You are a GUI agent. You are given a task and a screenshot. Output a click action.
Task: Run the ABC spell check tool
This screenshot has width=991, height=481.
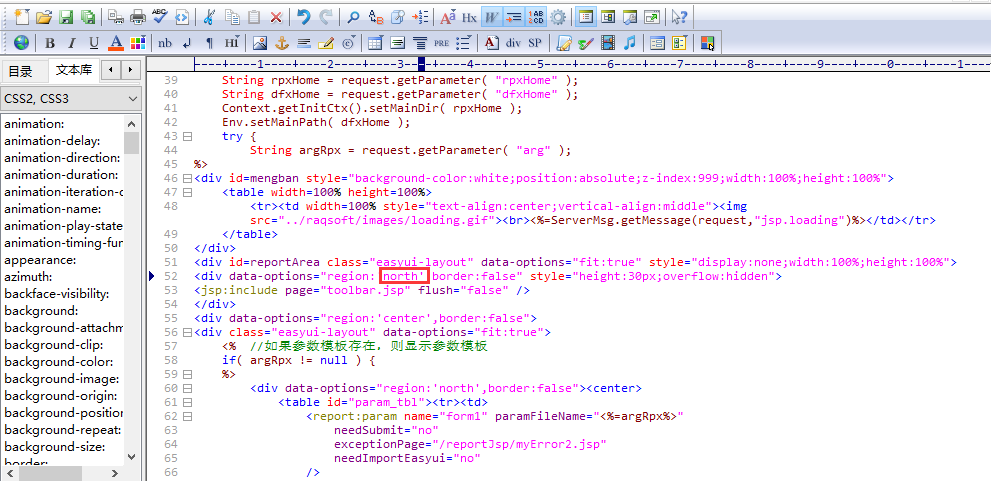coord(160,17)
